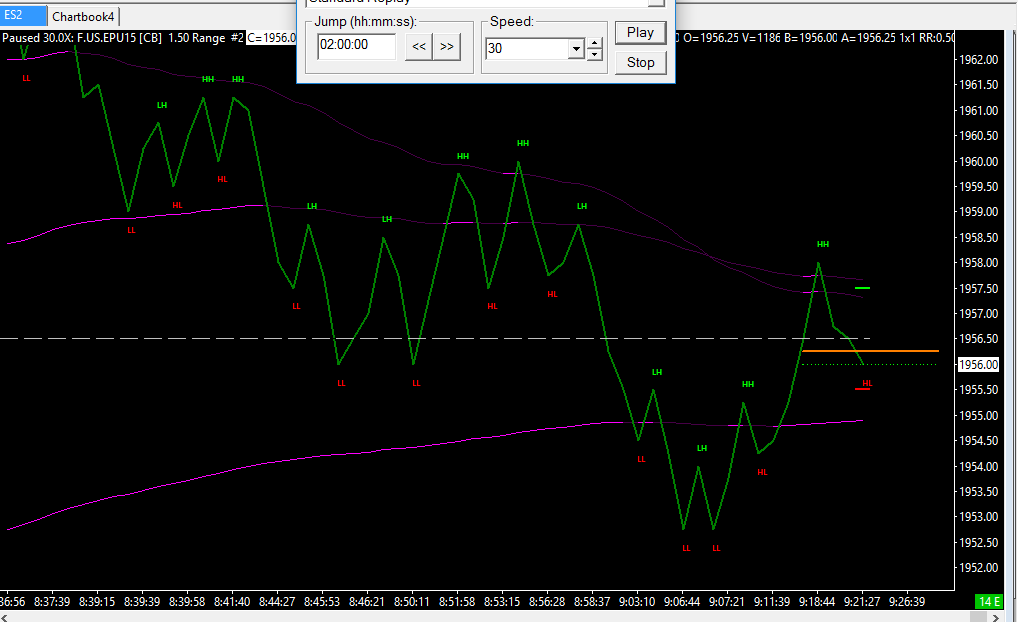Screen dimensions: 1018x622
Task: Click the white dashed horizontal line
Action: coord(435,338)
